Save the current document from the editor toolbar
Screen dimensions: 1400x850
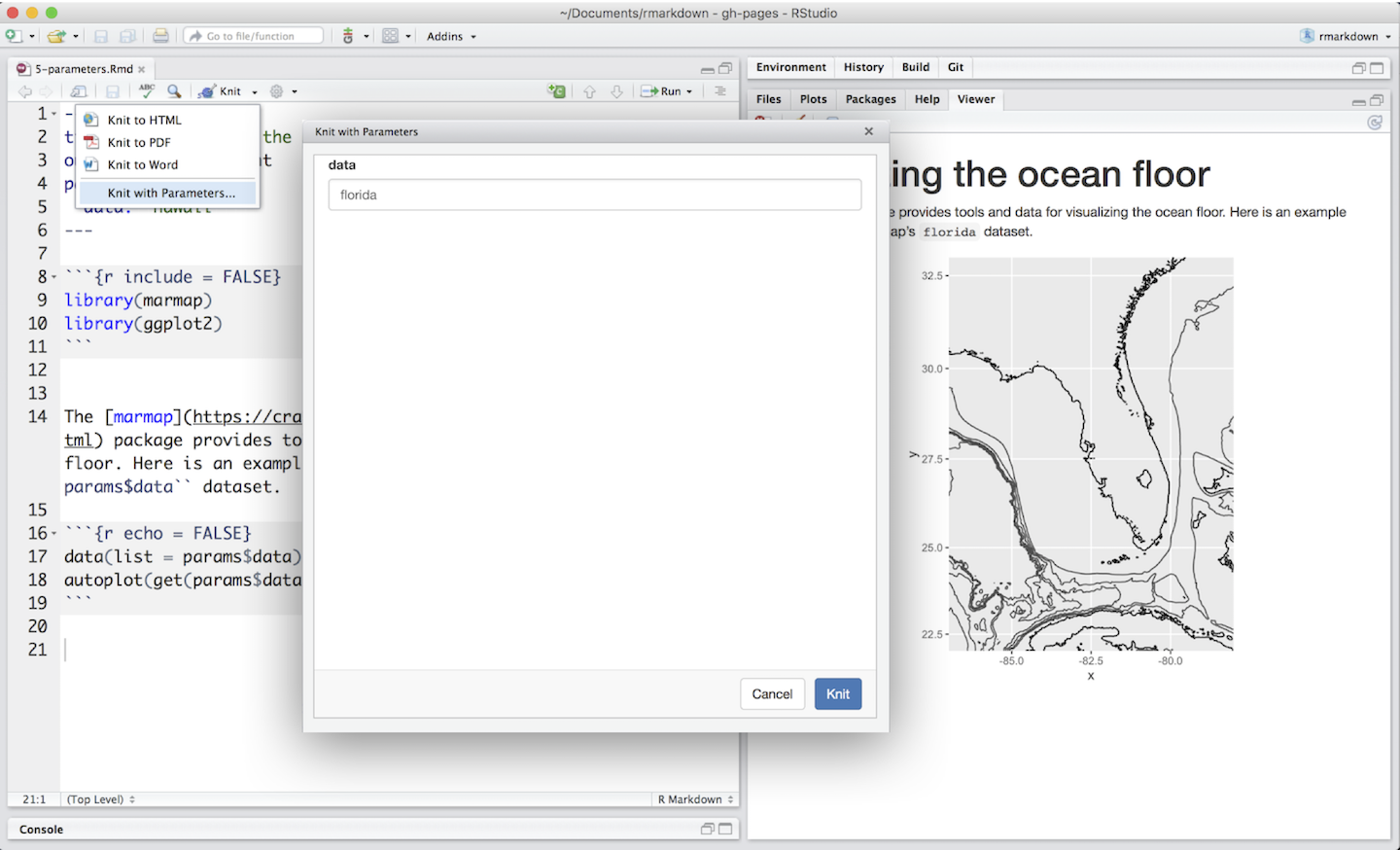click(113, 91)
